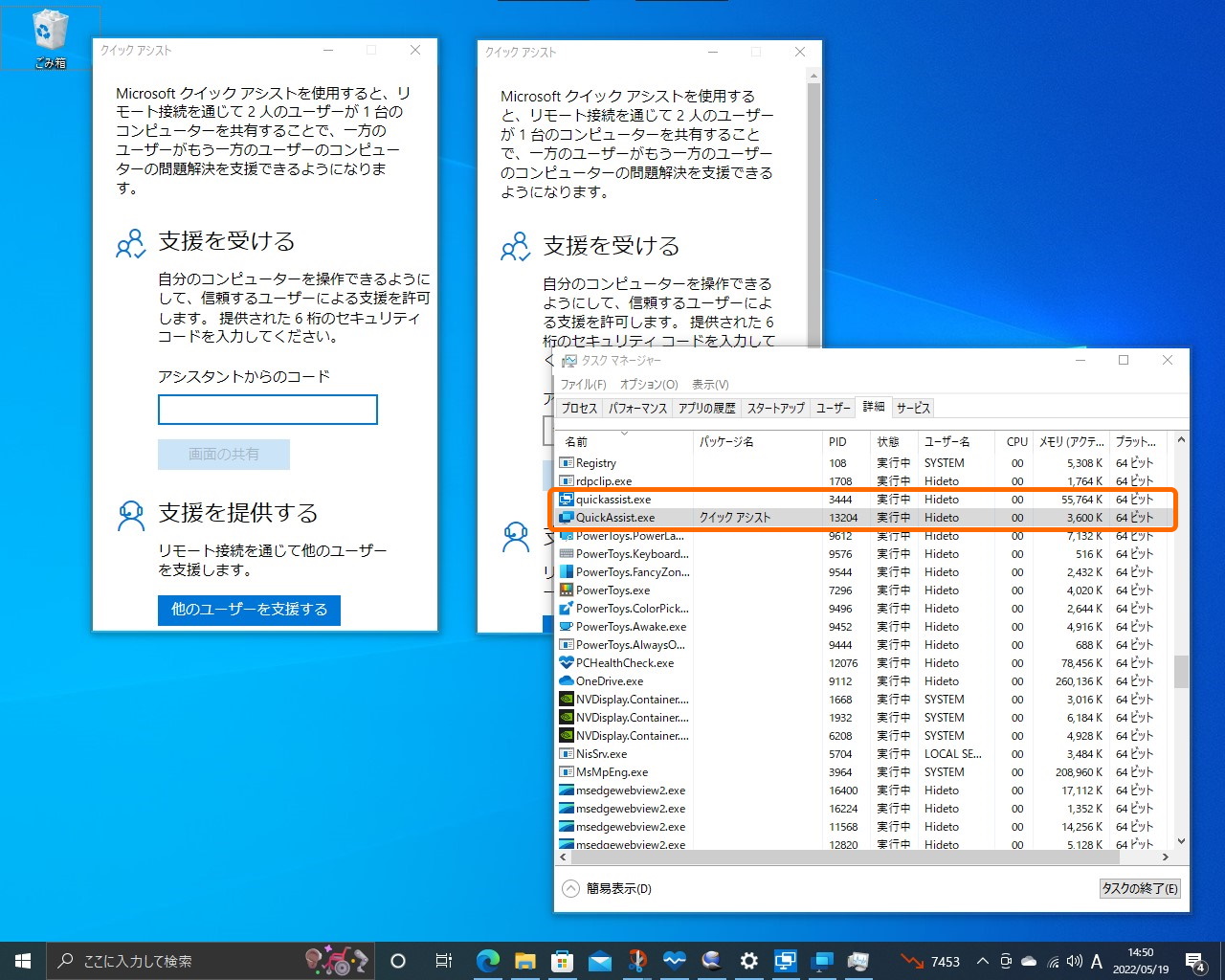
Task: Open the オプション(O) menu in Task Manager
Action: [649, 384]
